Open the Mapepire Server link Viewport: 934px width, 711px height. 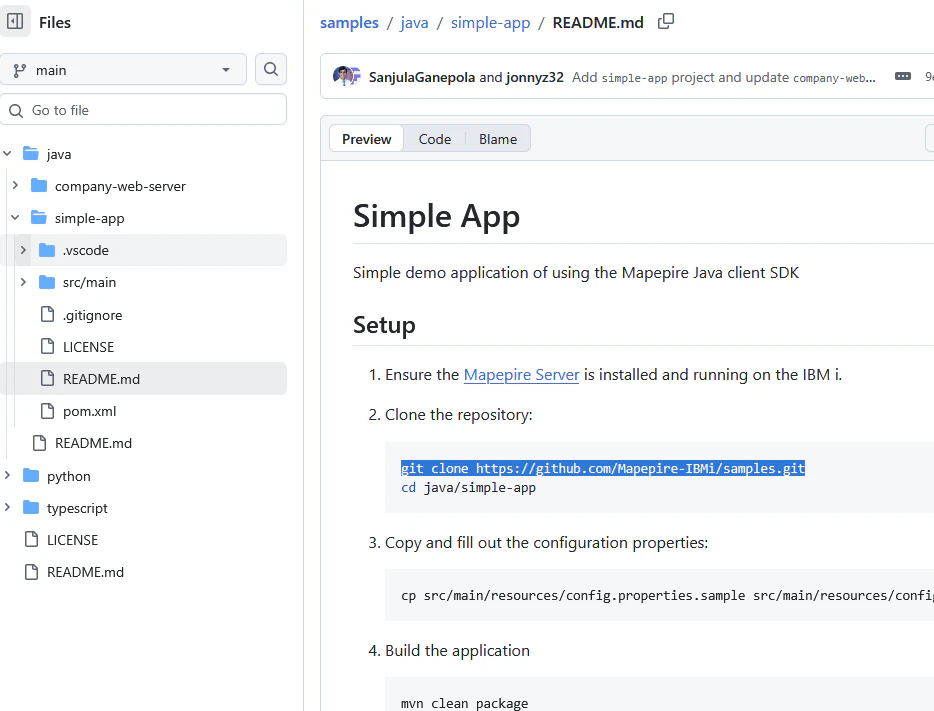point(521,375)
